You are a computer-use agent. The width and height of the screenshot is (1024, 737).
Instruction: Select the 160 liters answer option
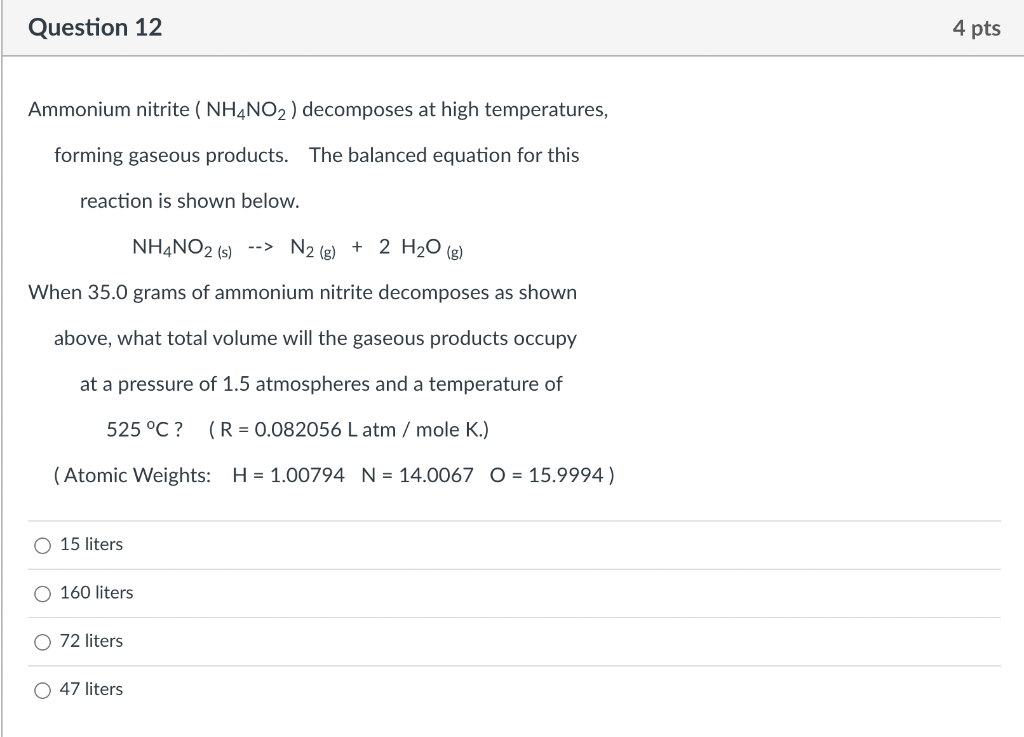(42, 593)
